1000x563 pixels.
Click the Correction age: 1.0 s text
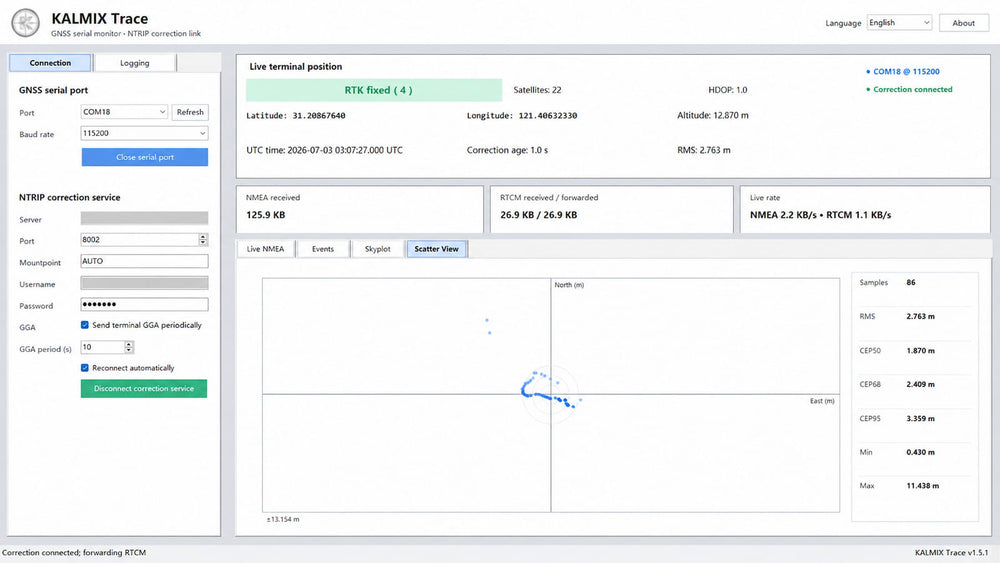click(x=508, y=150)
